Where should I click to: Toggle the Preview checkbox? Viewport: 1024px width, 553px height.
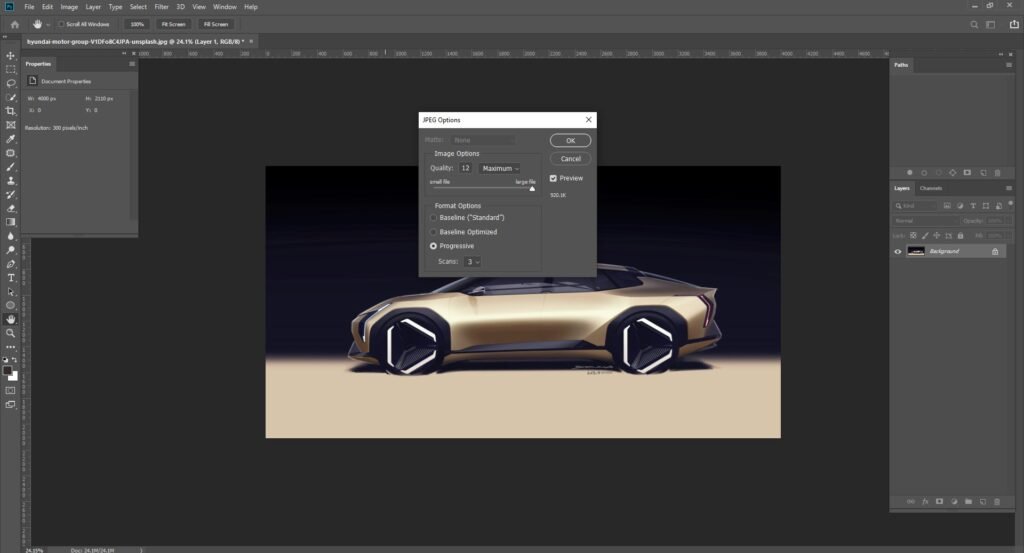(553, 178)
